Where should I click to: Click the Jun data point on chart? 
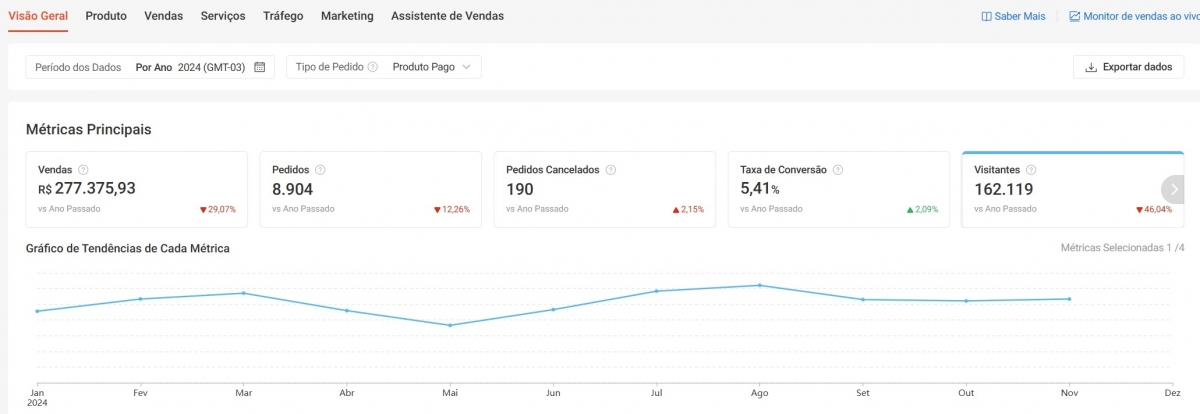click(x=553, y=309)
